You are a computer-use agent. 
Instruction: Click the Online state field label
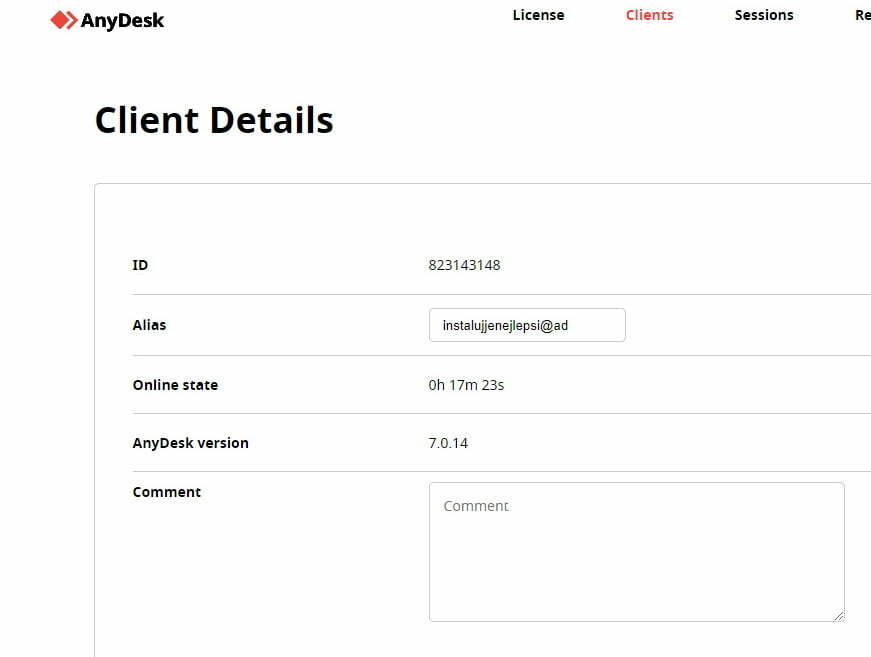(175, 384)
